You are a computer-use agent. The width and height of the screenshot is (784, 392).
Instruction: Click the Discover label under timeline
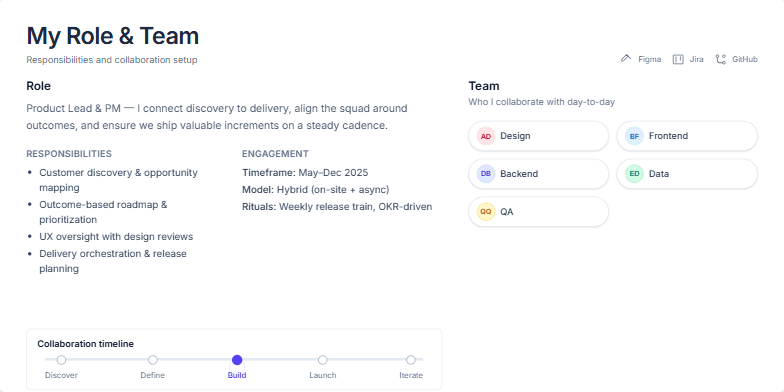[62, 376]
